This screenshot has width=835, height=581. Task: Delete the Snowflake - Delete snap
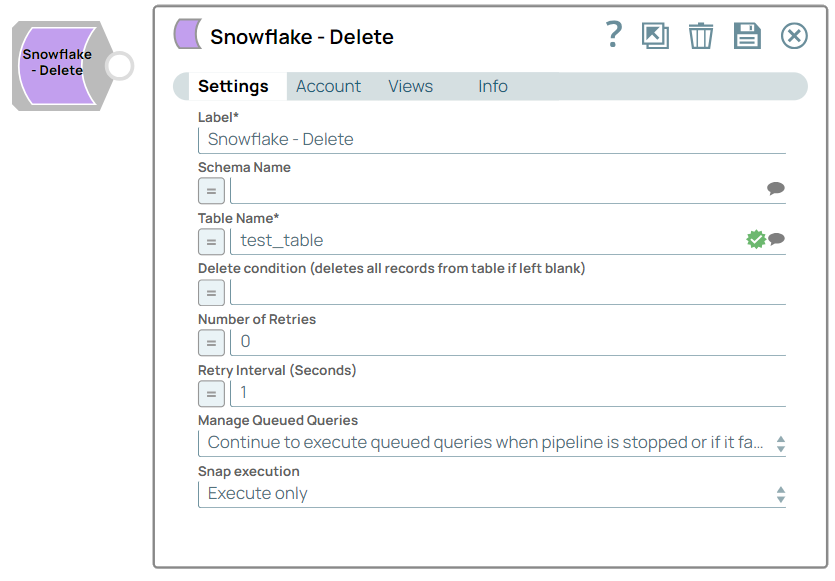coord(700,35)
